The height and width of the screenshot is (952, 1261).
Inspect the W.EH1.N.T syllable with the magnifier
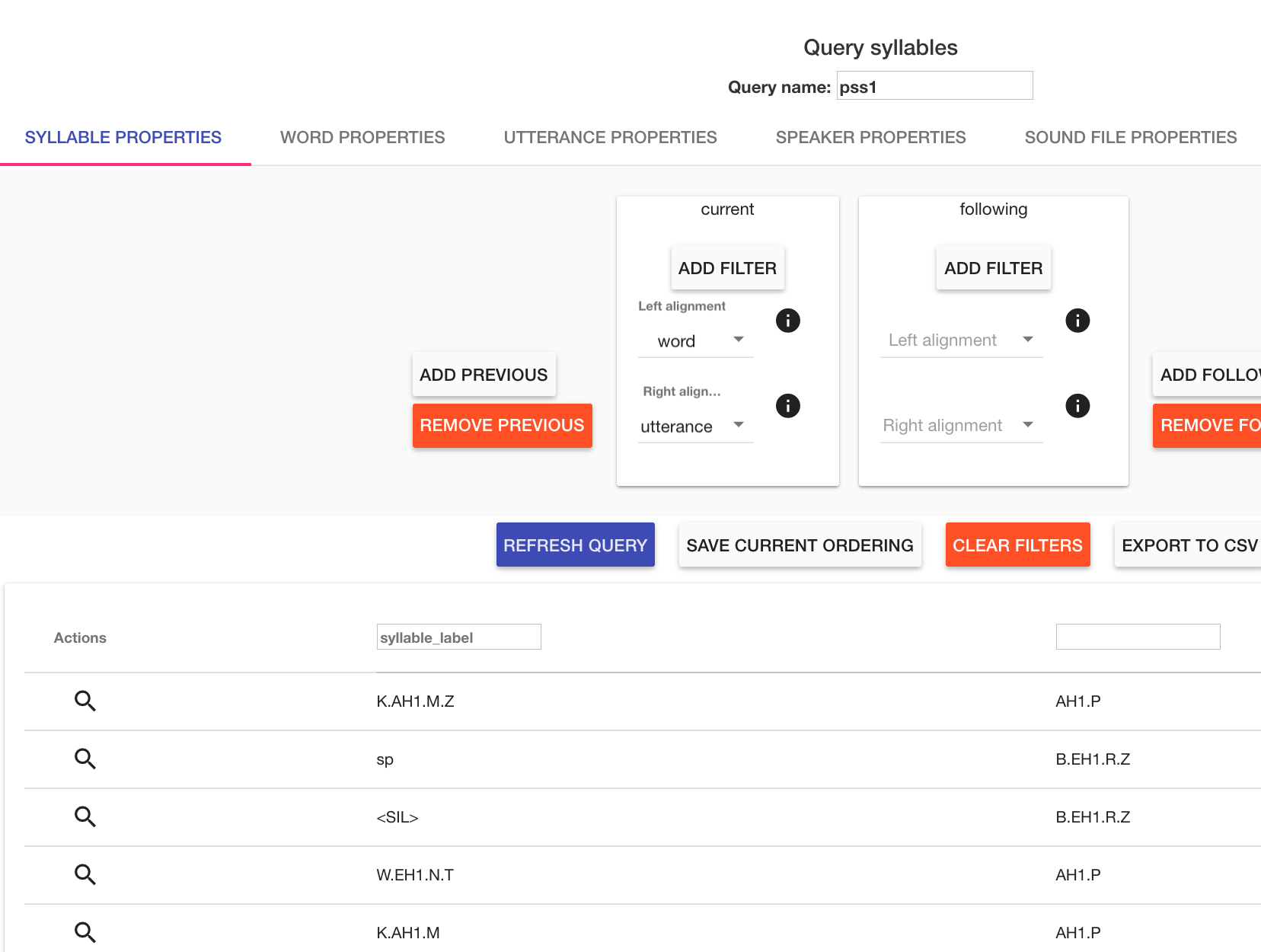click(85, 874)
